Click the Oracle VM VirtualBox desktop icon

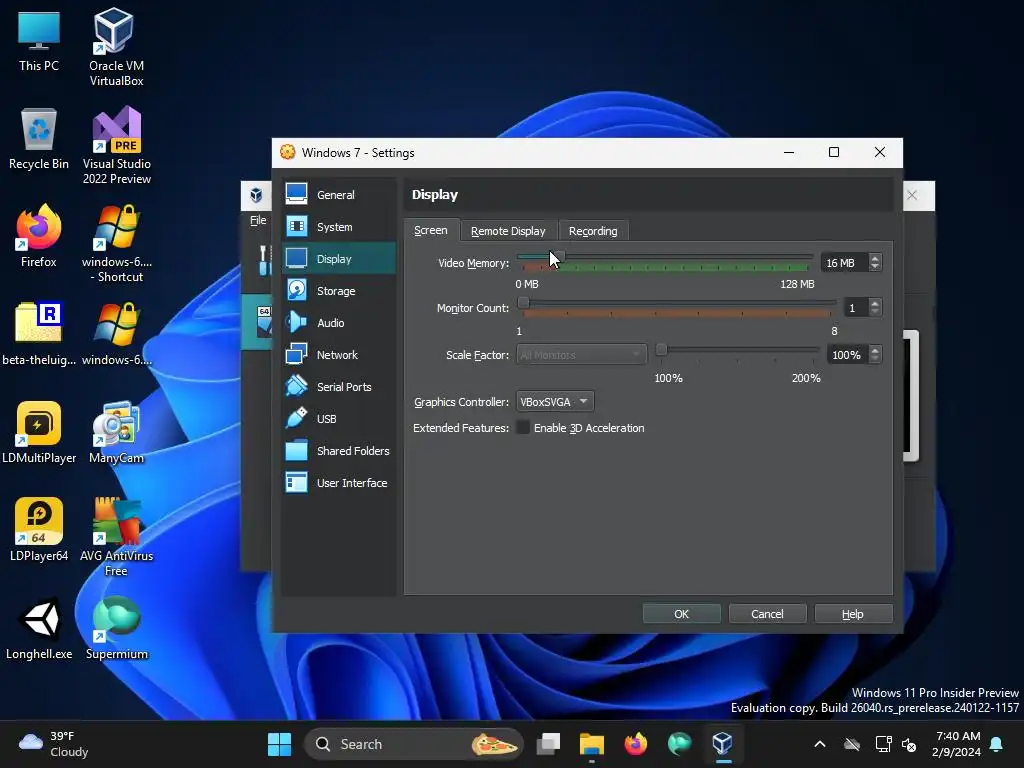[116, 47]
